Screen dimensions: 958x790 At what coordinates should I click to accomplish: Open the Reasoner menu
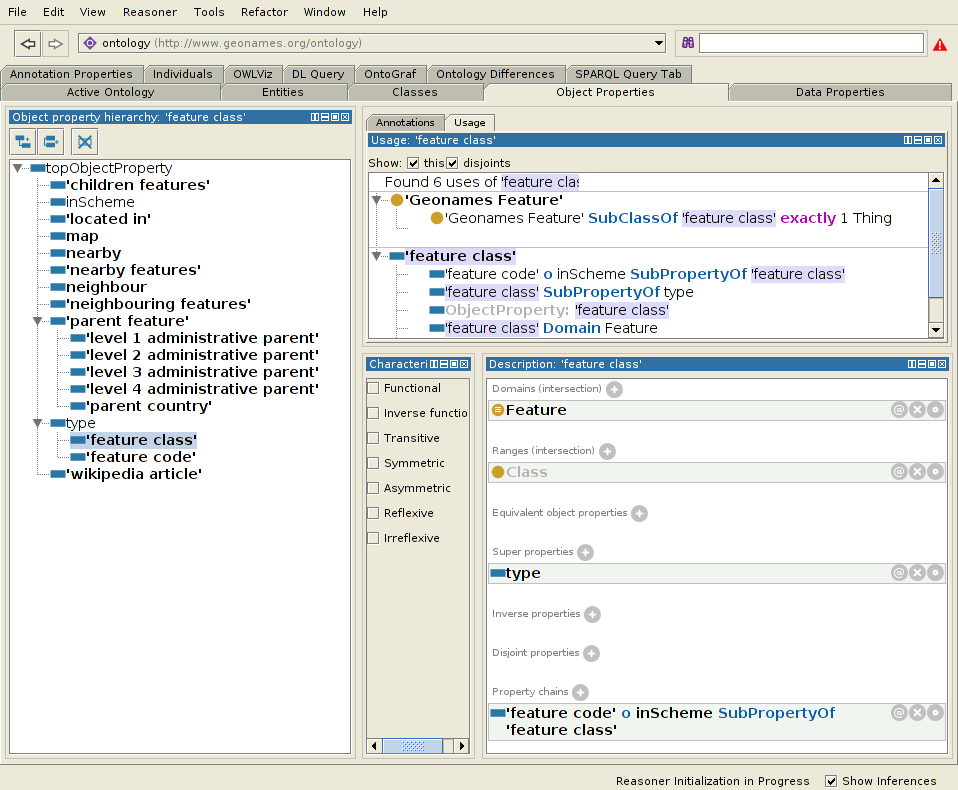(149, 12)
